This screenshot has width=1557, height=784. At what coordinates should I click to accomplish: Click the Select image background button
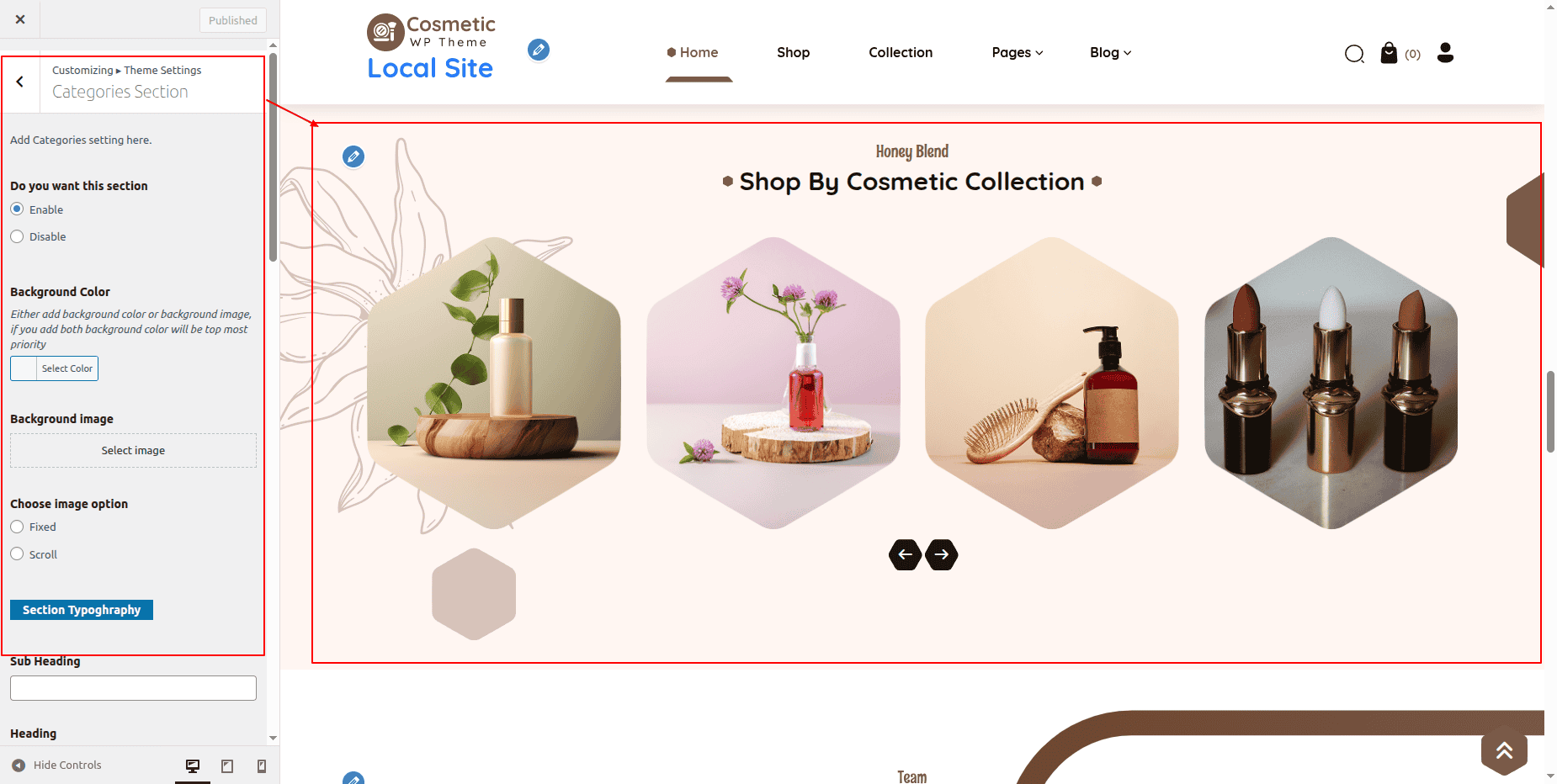pos(133,451)
